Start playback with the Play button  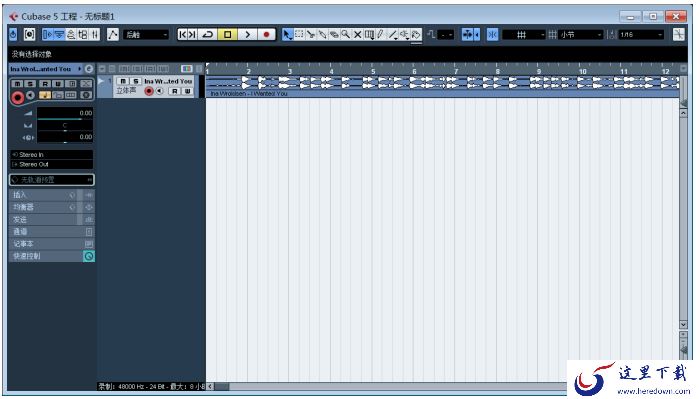pos(247,34)
